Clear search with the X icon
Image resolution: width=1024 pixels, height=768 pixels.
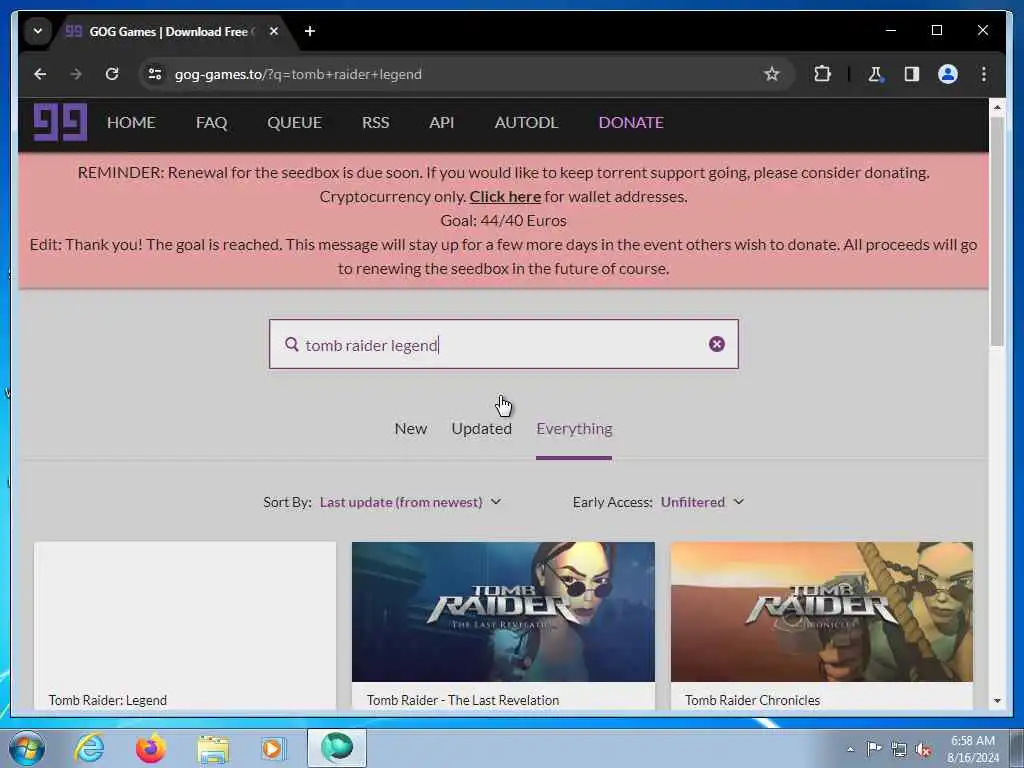[716, 344]
